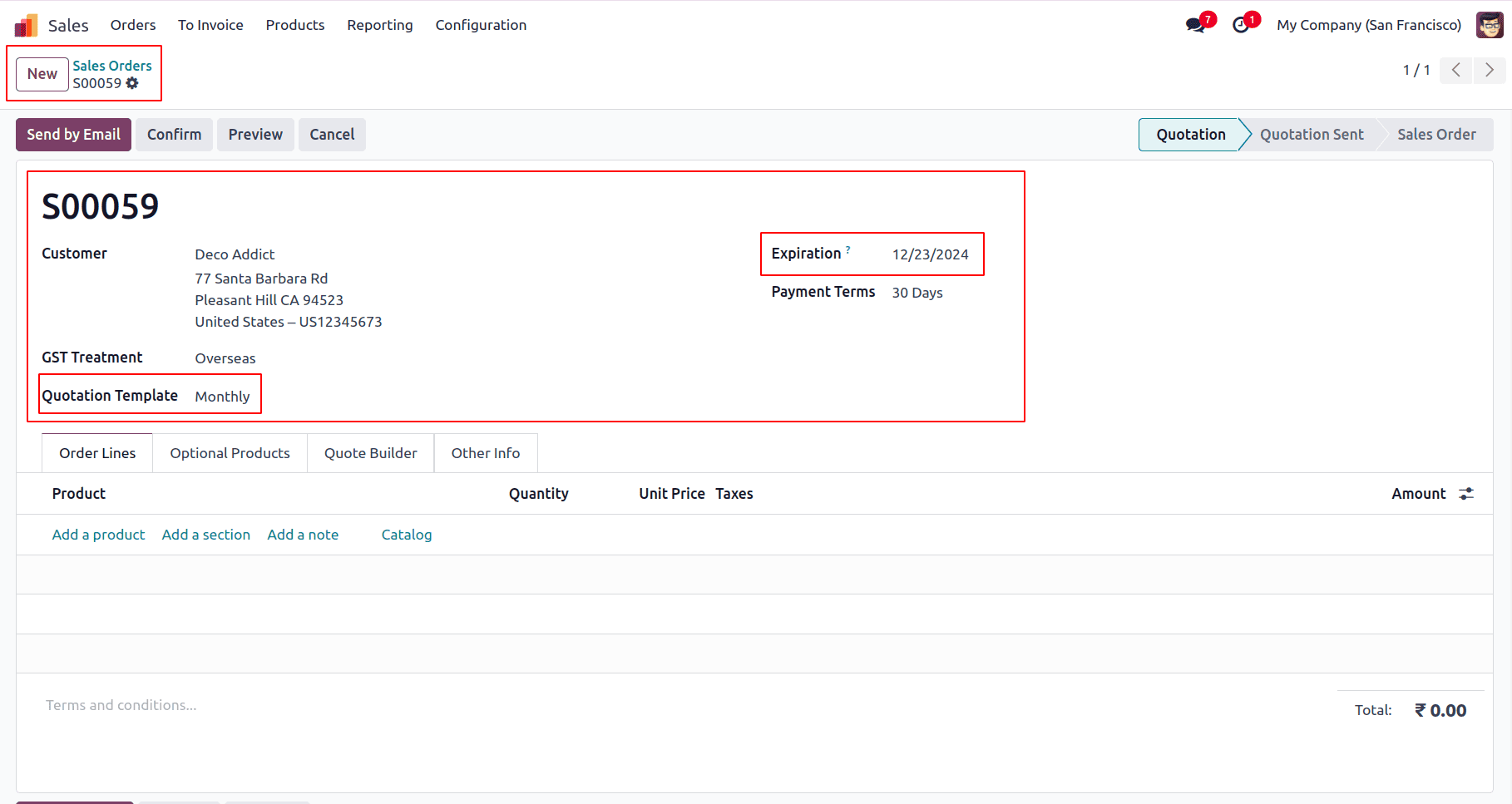1512x804 pixels.
Task: Open the Sales app home icon
Action: (27, 25)
